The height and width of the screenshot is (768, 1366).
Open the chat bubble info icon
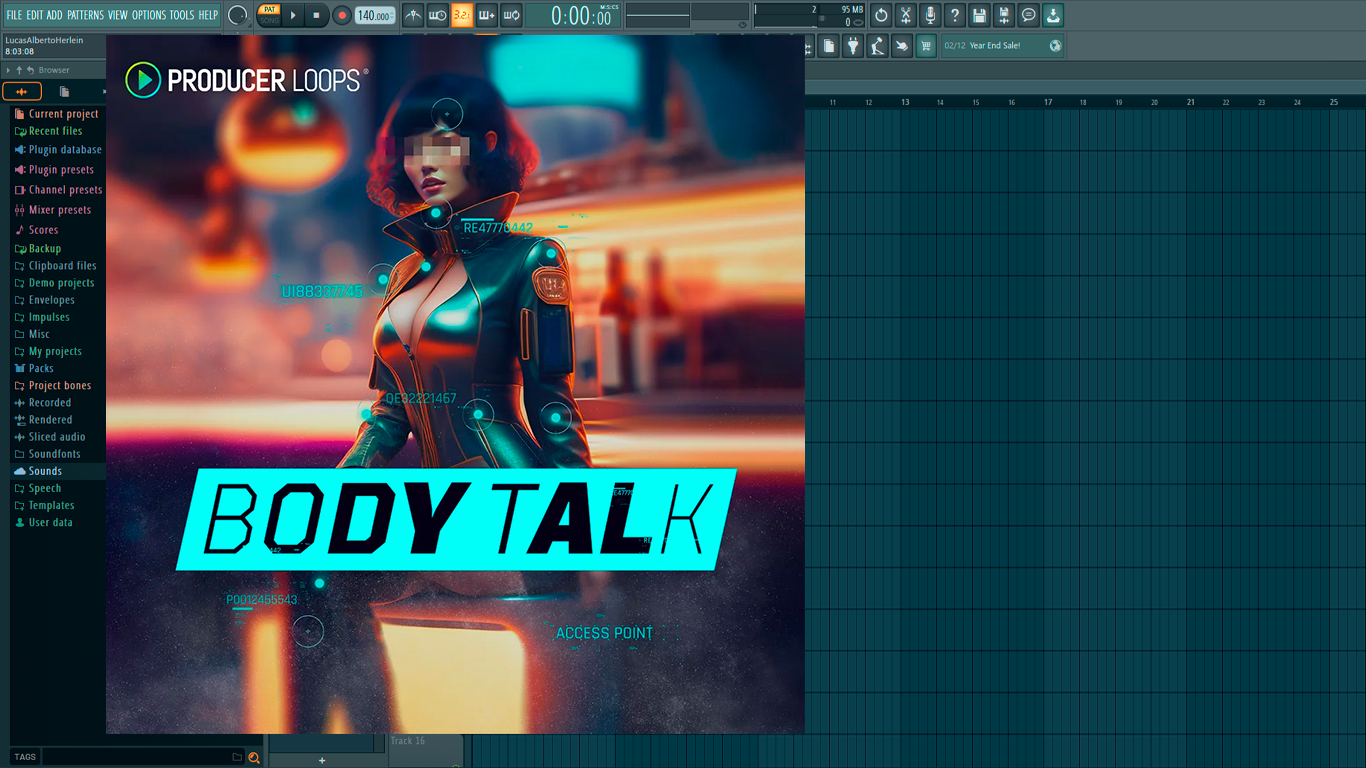[x=1028, y=15]
